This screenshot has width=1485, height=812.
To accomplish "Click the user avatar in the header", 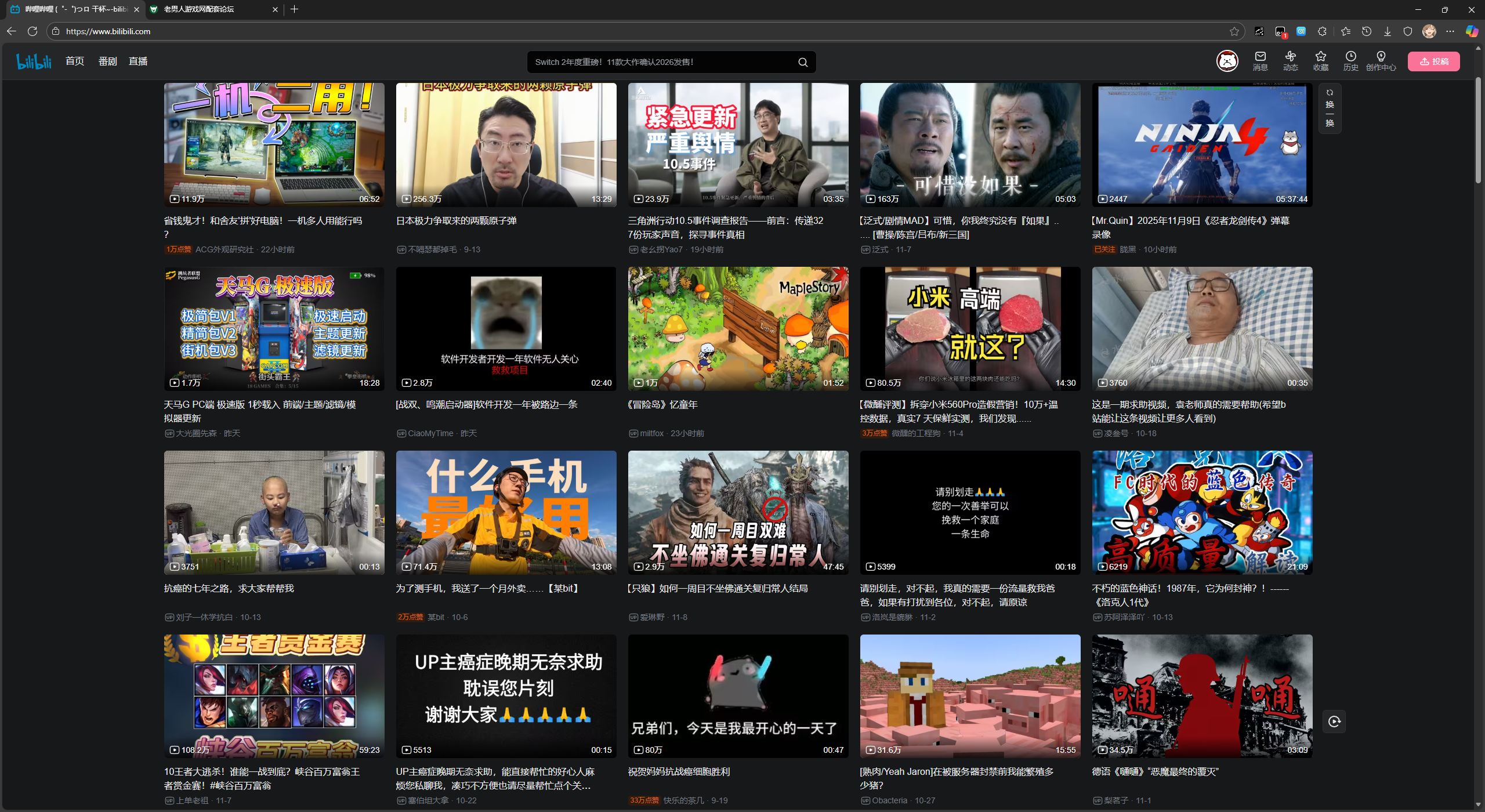I will [1227, 61].
